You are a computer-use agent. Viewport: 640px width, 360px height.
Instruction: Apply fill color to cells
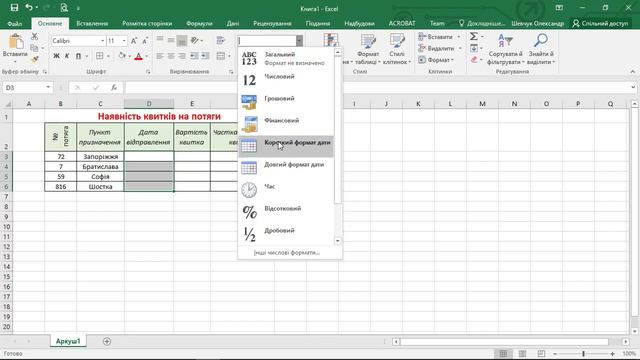[122, 56]
